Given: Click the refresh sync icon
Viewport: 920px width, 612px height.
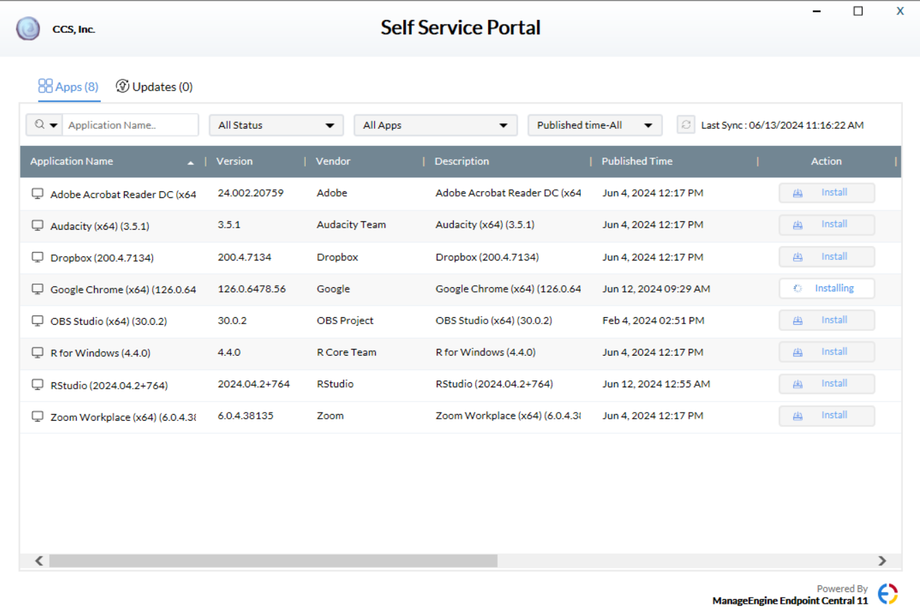Looking at the screenshot, I should click(685, 125).
